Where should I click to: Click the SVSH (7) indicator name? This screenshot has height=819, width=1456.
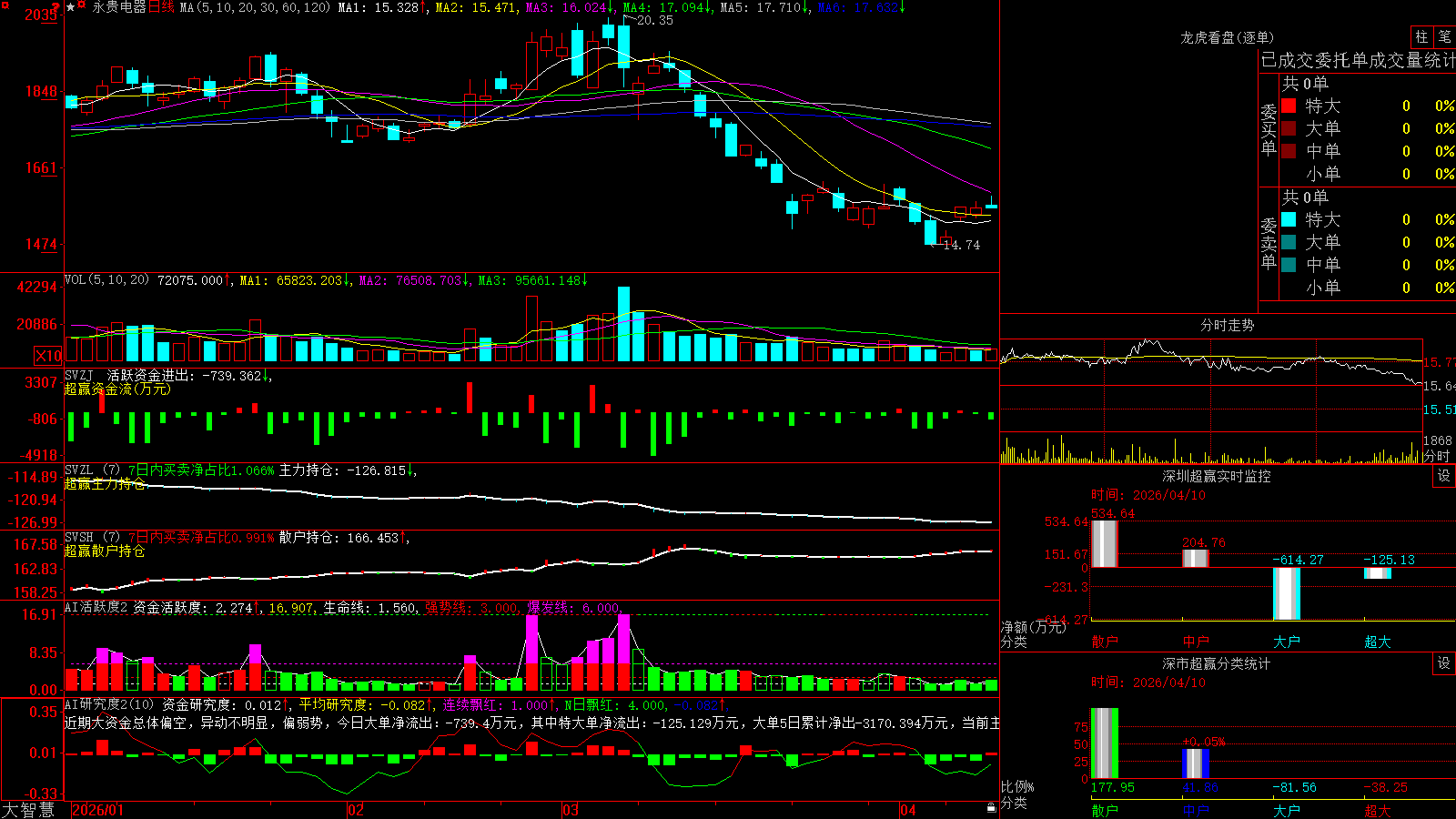pyautogui.click(x=93, y=538)
